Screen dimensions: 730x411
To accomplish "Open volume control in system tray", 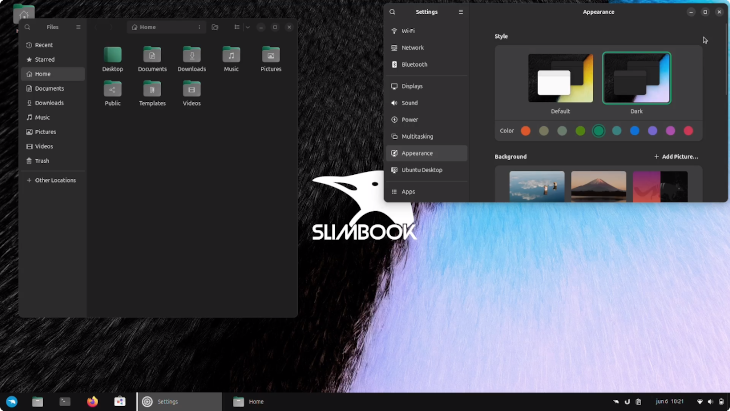I will click(x=710, y=402).
